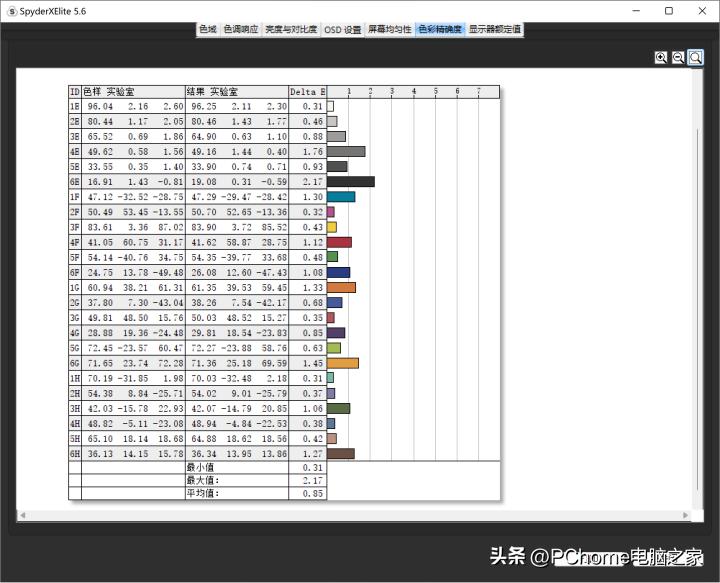Click the zoom out magnifier icon
The image size is (720, 583).
click(x=678, y=57)
